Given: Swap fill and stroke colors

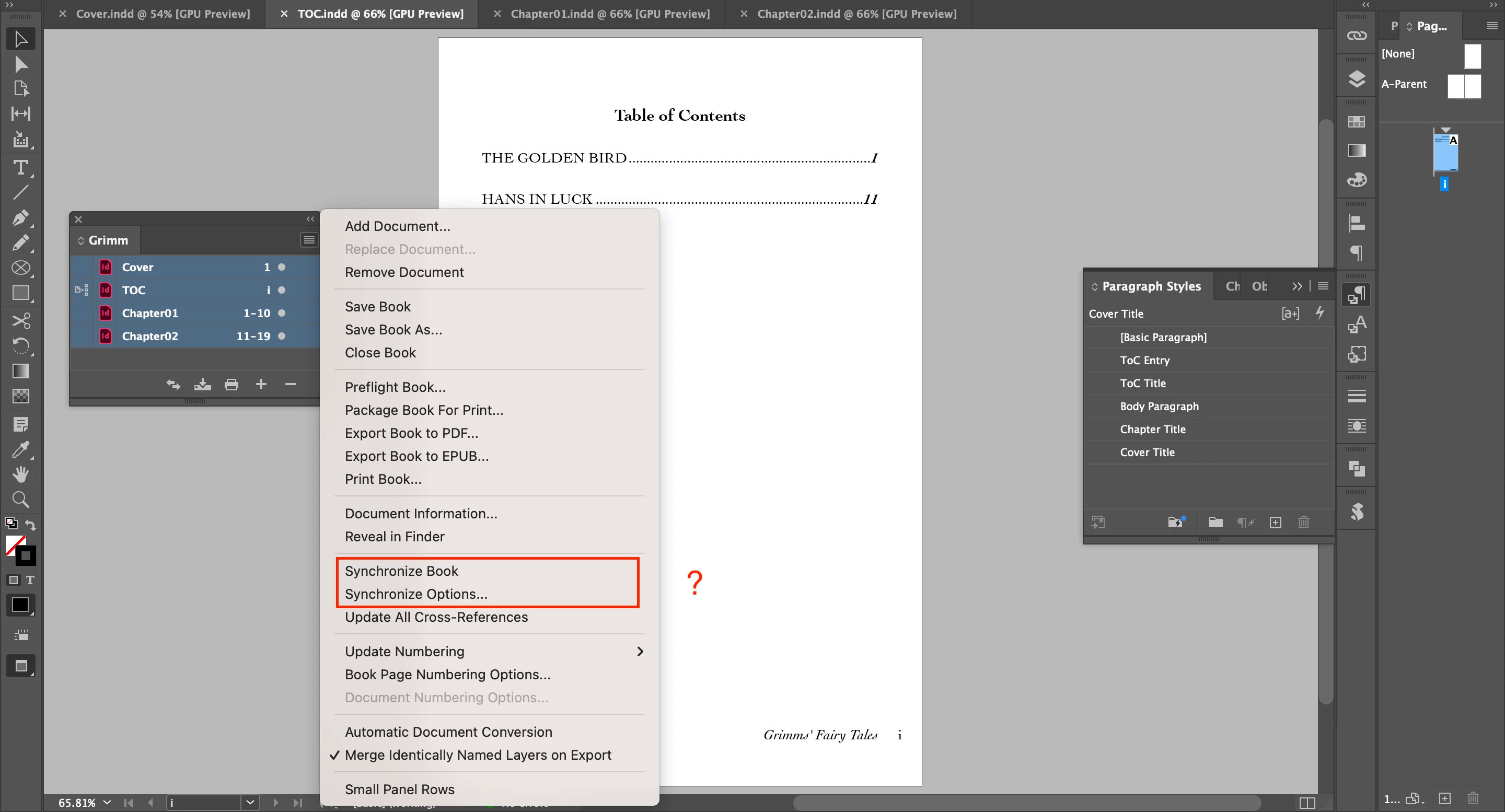Looking at the screenshot, I should coord(30,525).
